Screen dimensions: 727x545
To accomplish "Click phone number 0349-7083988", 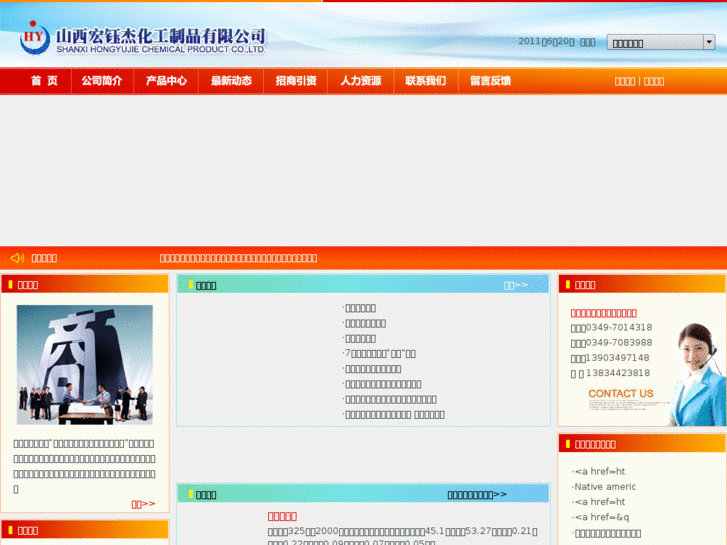I will click(x=619, y=343).
